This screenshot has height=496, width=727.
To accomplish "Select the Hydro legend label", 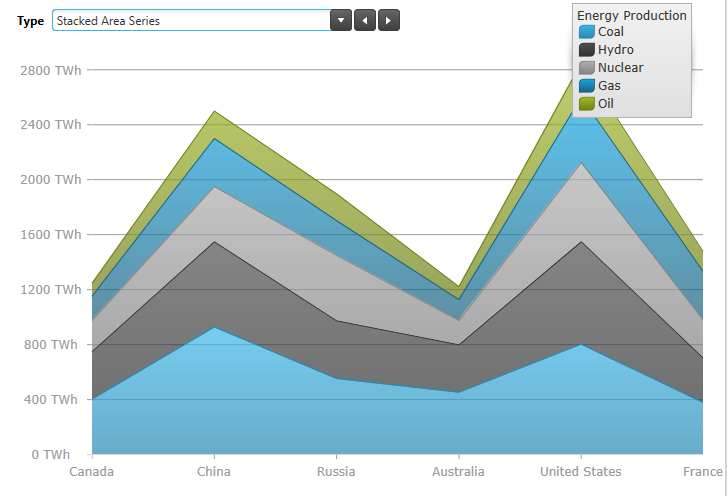I will pos(616,50).
